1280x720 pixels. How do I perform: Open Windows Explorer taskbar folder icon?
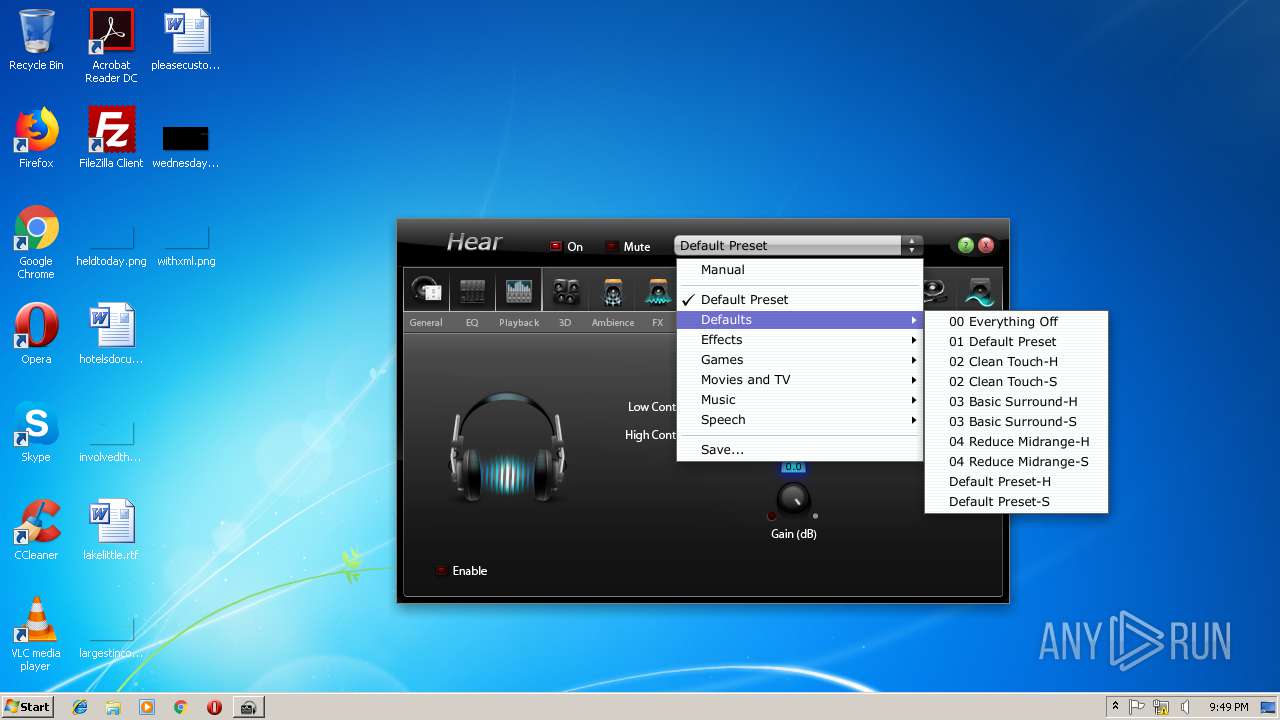[113, 707]
